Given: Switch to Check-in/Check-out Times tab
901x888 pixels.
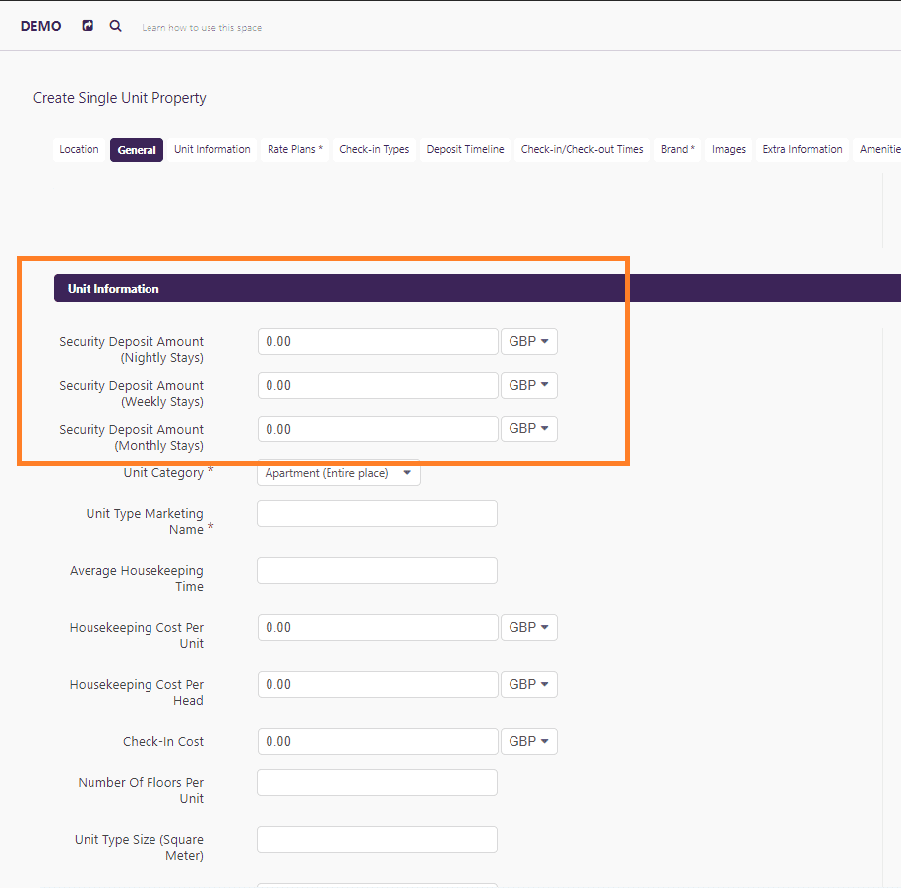Looking at the screenshot, I should pos(582,149).
